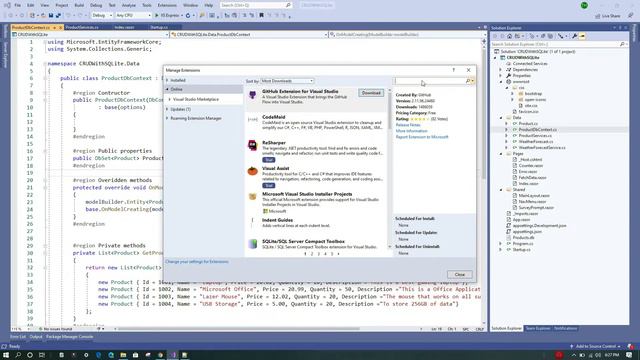Click the Indent Guides extension icon
This screenshot has width=640, height=360.
[x=253, y=221]
